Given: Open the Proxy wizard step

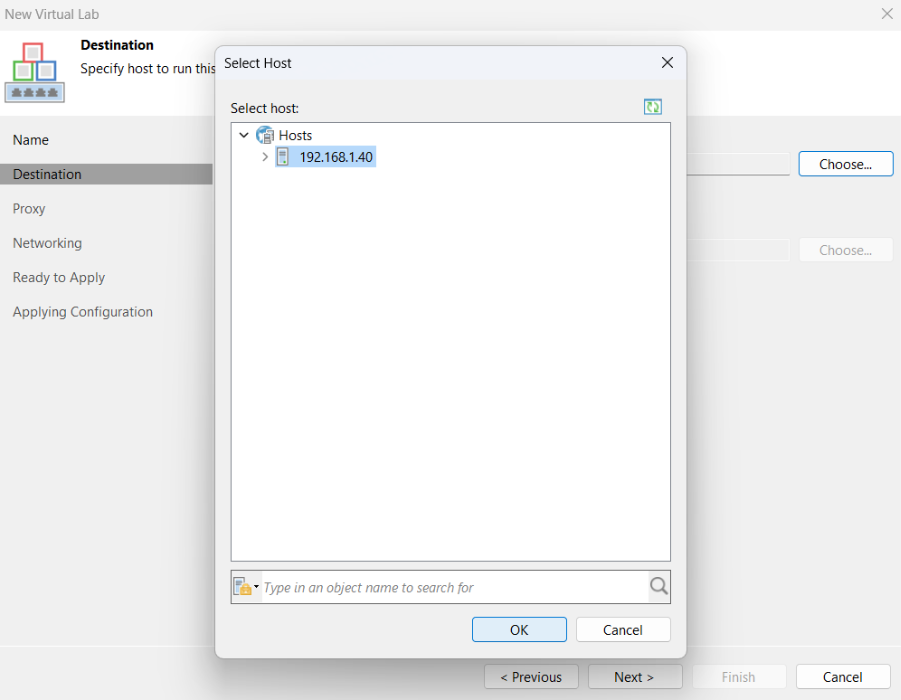Looking at the screenshot, I should (29, 209).
